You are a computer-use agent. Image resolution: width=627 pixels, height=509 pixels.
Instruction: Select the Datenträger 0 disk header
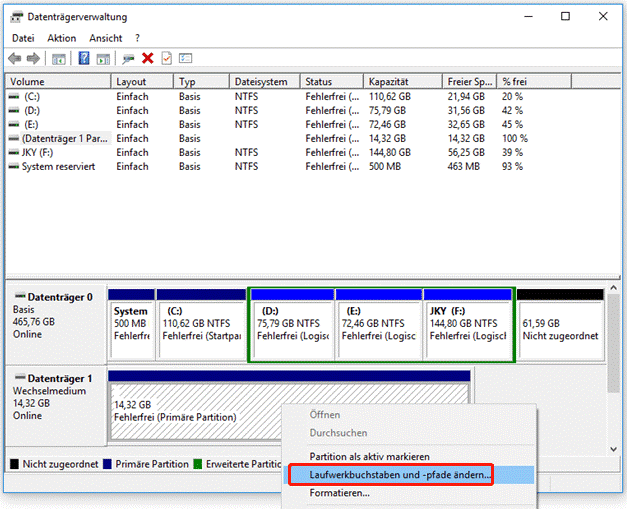point(56,324)
